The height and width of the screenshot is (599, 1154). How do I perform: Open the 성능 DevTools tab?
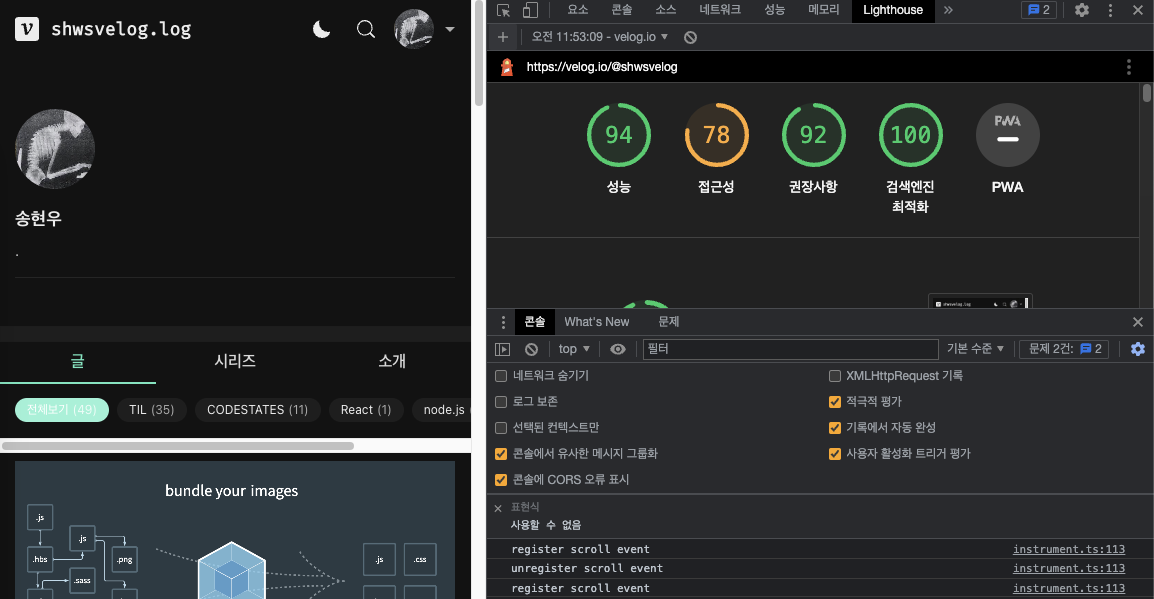coord(774,10)
